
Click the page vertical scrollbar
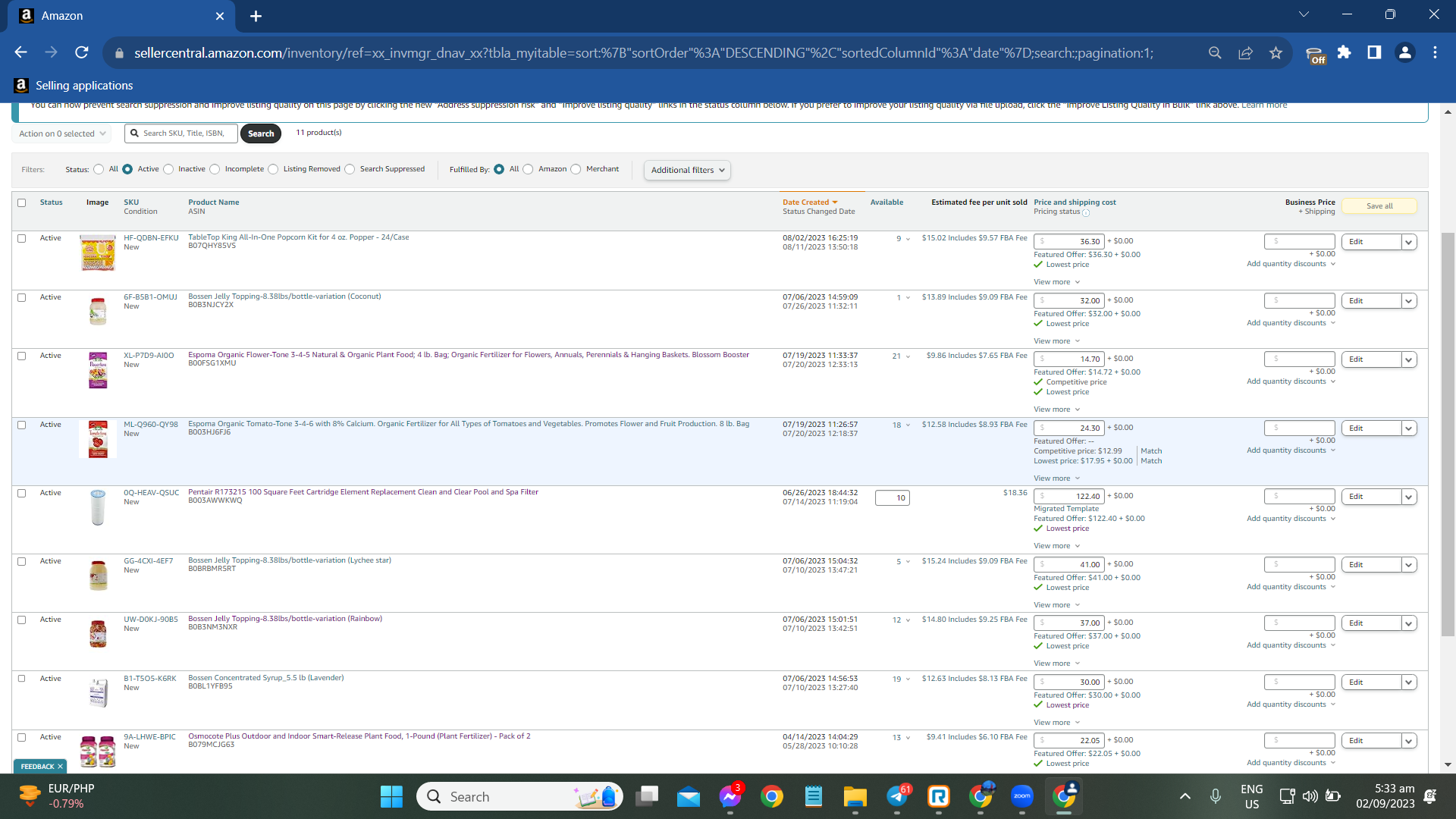1448,435
